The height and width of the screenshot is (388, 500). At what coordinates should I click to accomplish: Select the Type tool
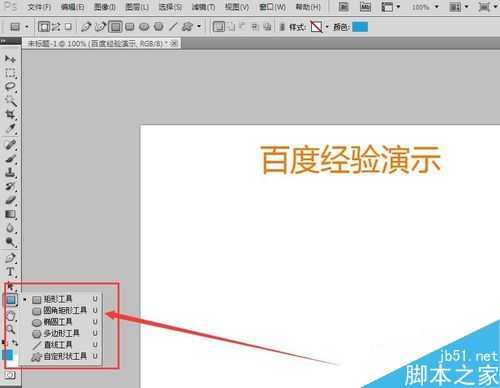click(10, 272)
